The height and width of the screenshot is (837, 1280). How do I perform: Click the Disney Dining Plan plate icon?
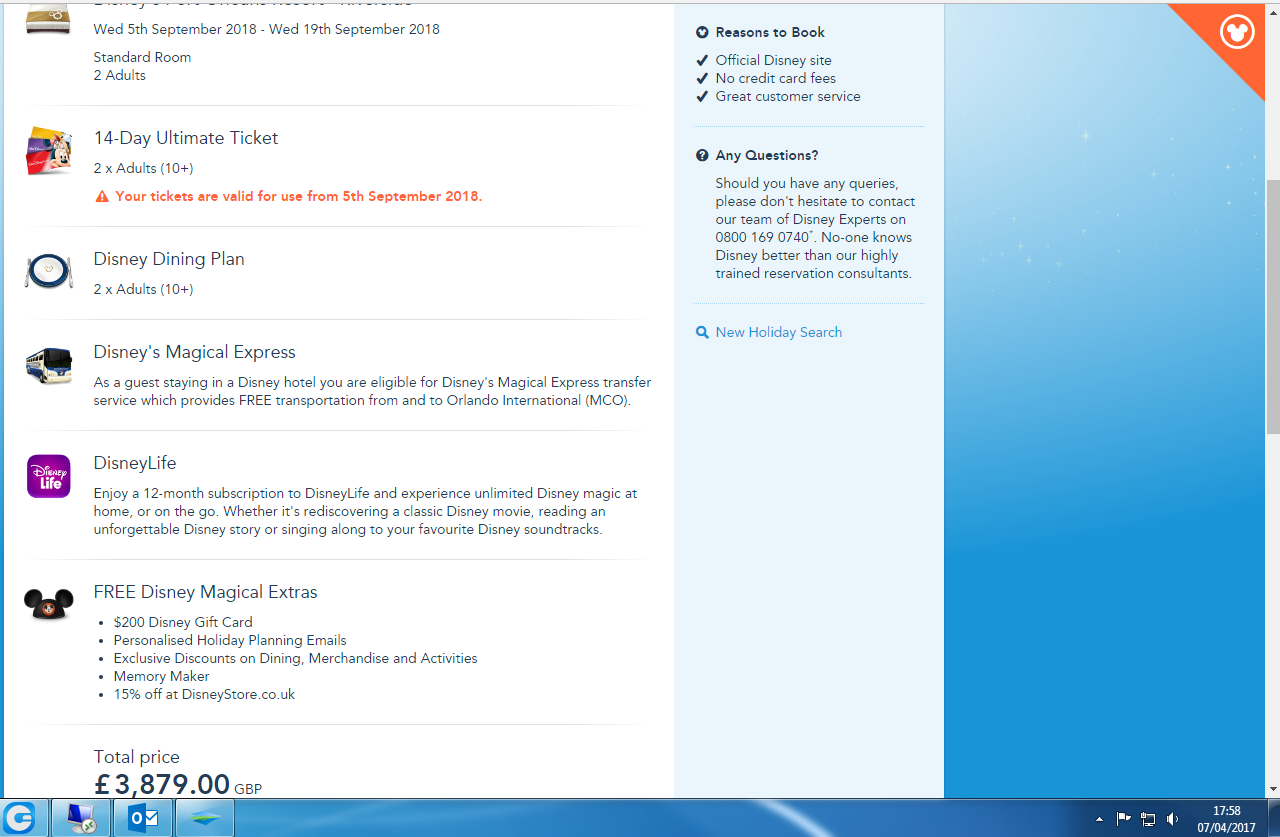(x=48, y=271)
